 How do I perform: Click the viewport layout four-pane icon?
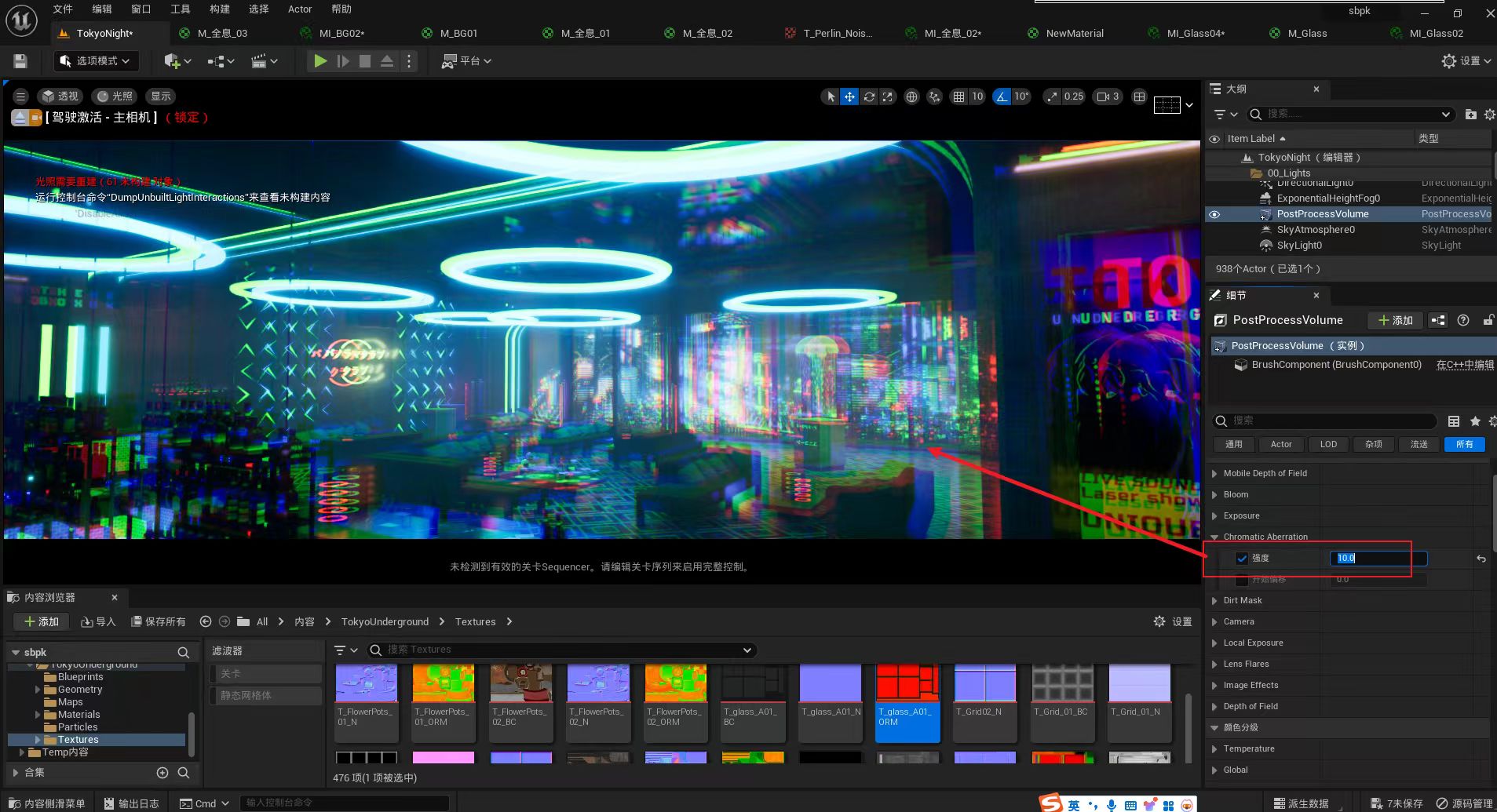(1139, 96)
